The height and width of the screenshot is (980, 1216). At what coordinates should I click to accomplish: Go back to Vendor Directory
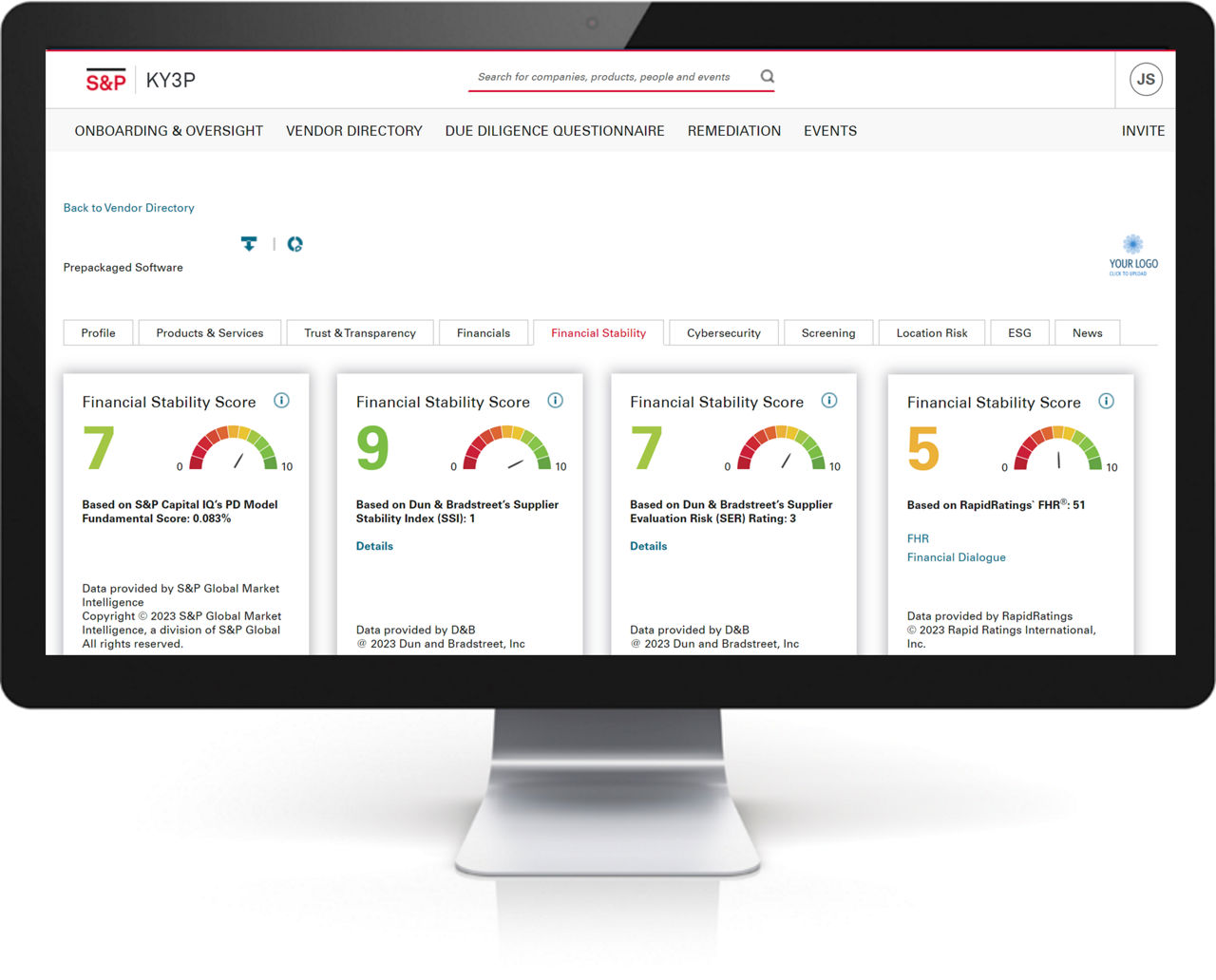tap(129, 208)
